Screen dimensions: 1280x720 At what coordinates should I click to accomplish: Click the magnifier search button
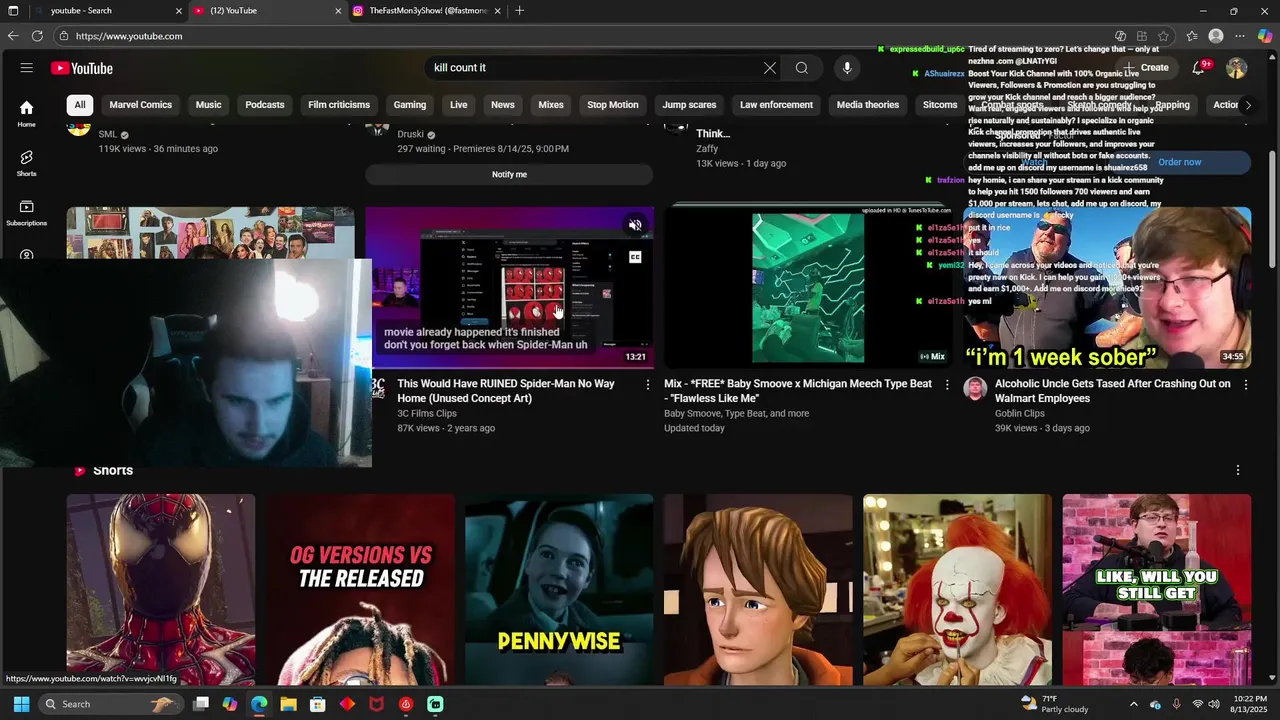(801, 68)
